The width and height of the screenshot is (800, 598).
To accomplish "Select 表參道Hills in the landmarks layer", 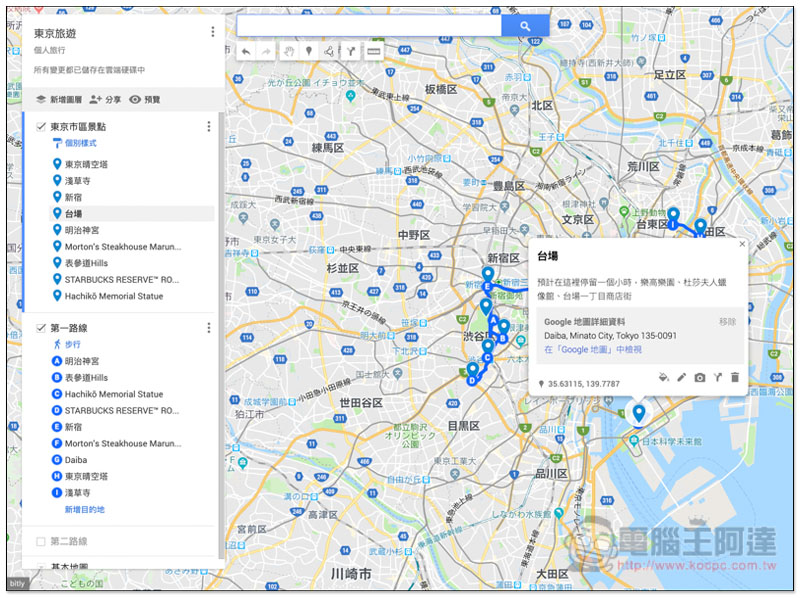I will click(x=86, y=263).
